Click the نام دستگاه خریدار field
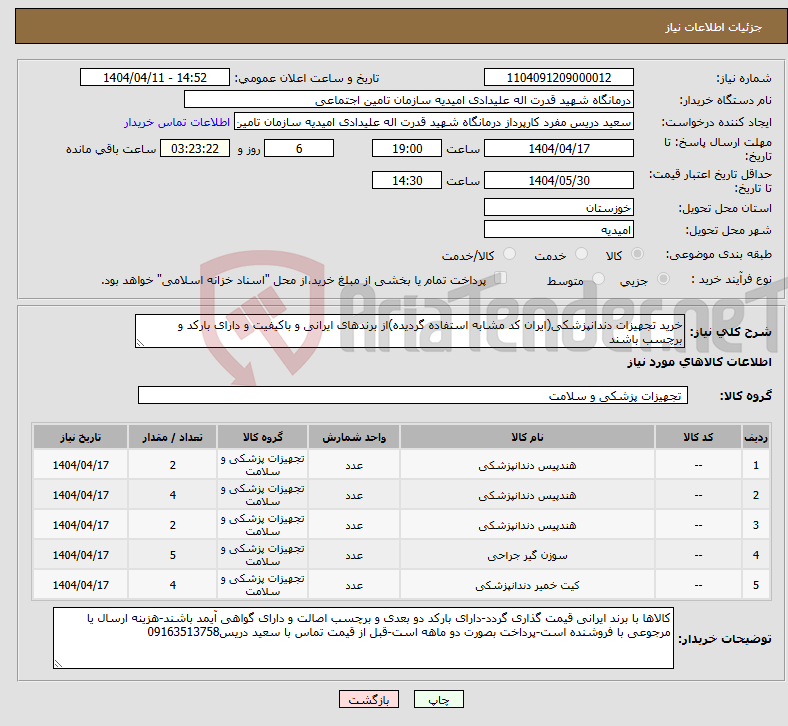The image size is (788, 726). (409, 100)
